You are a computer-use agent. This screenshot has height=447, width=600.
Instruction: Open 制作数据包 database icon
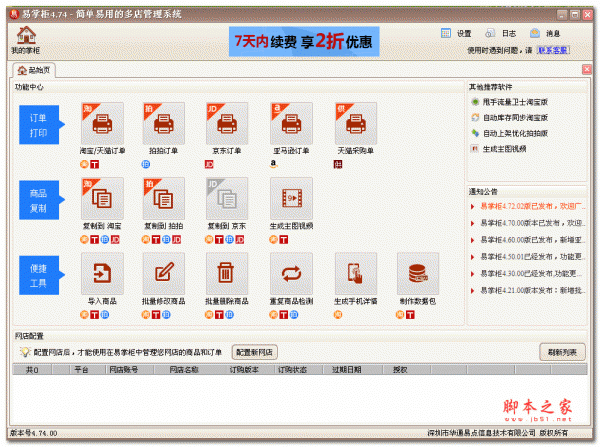(x=418, y=273)
